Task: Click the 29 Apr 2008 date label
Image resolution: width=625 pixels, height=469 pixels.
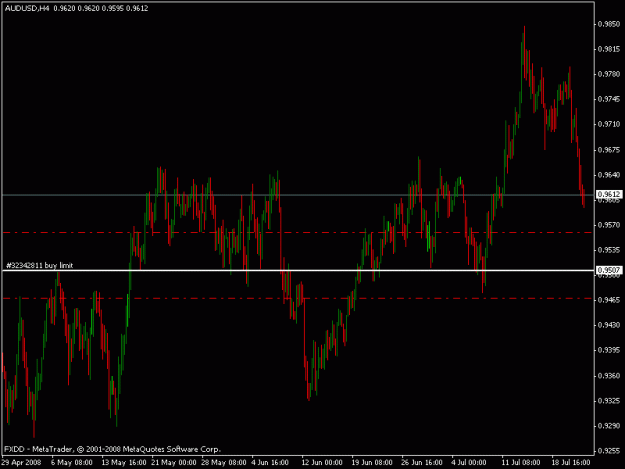Action: coord(22,462)
